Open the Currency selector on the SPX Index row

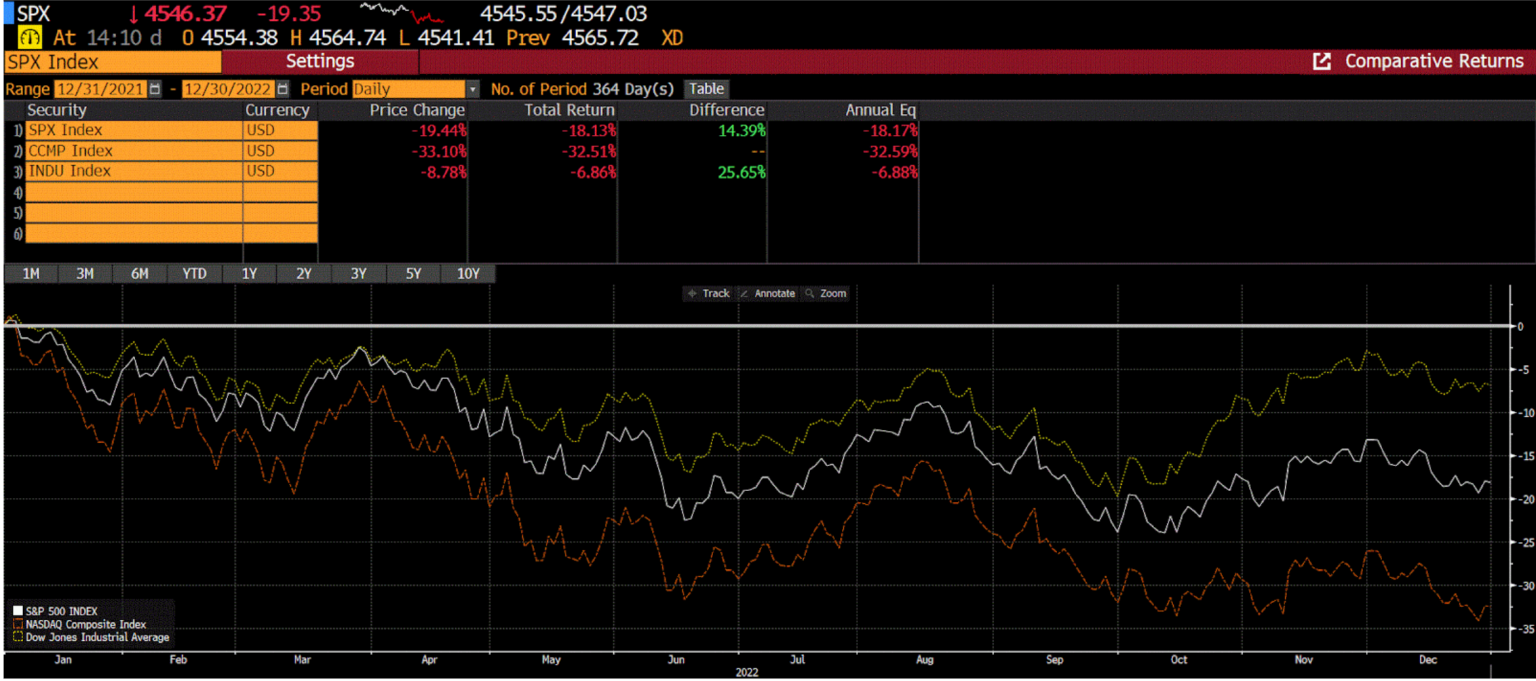tap(280, 130)
